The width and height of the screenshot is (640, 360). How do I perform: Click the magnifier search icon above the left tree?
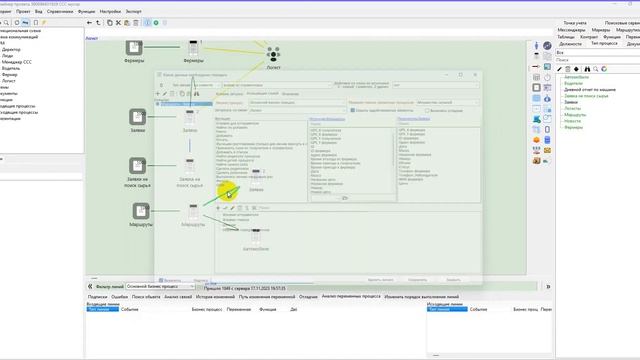coord(6,23)
